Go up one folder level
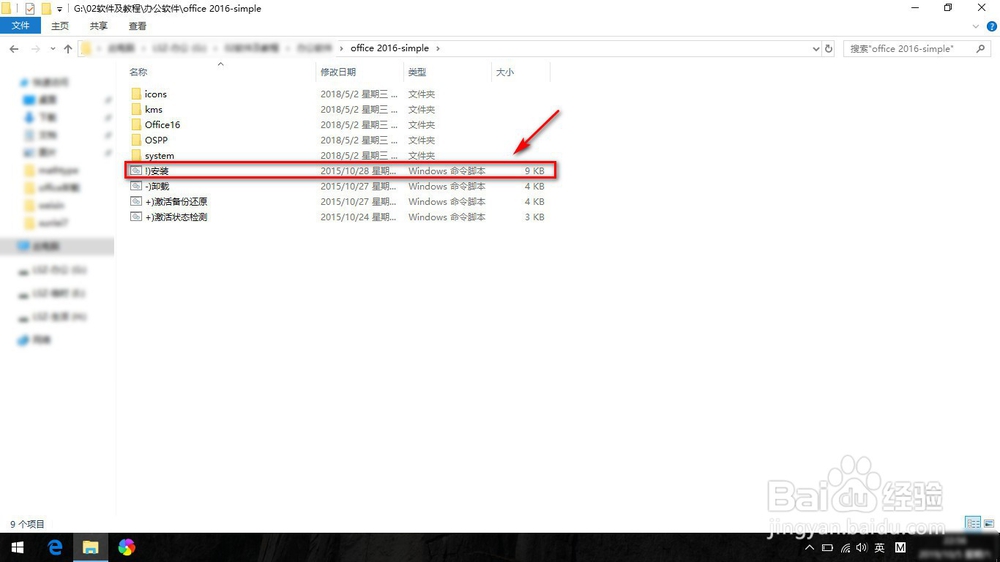Image resolution: width=1000 pixels, height=562 pixels. (x=68, y=48)
